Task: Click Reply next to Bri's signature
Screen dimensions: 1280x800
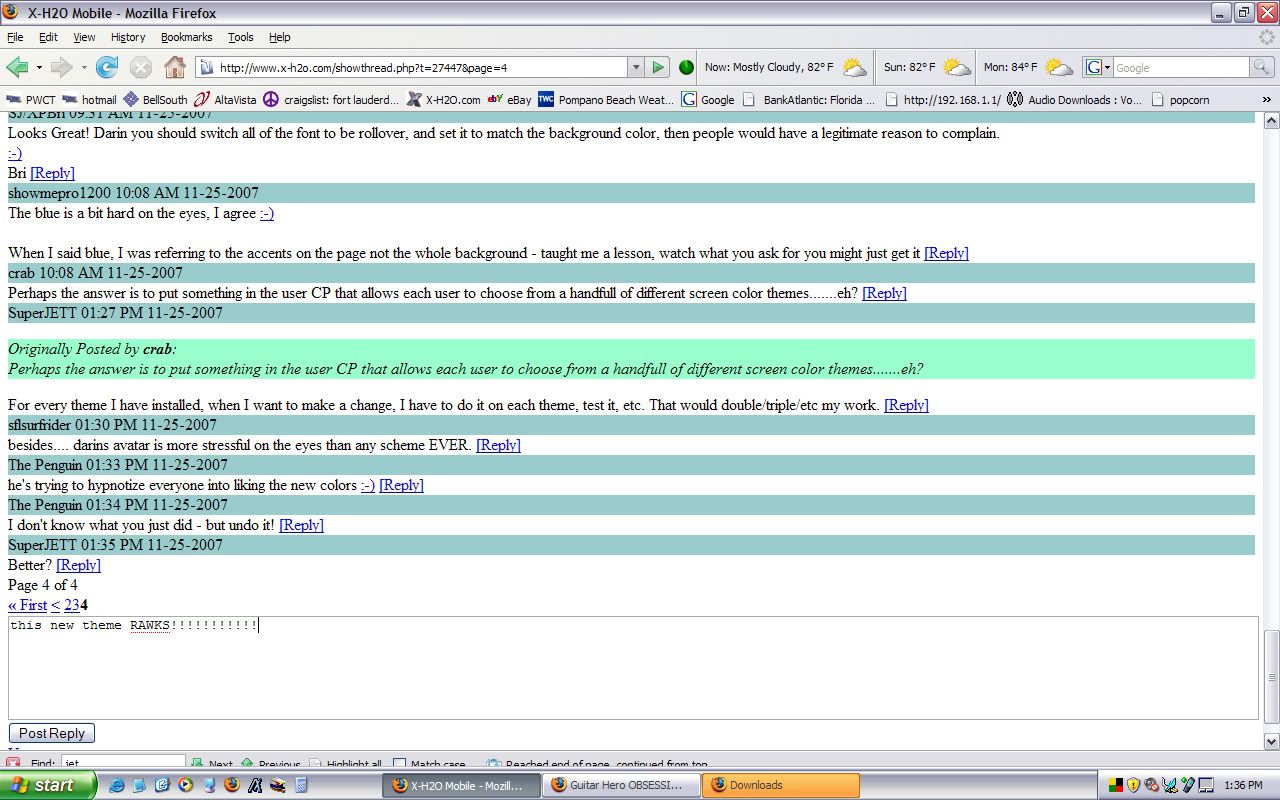Action: [52, 173]
